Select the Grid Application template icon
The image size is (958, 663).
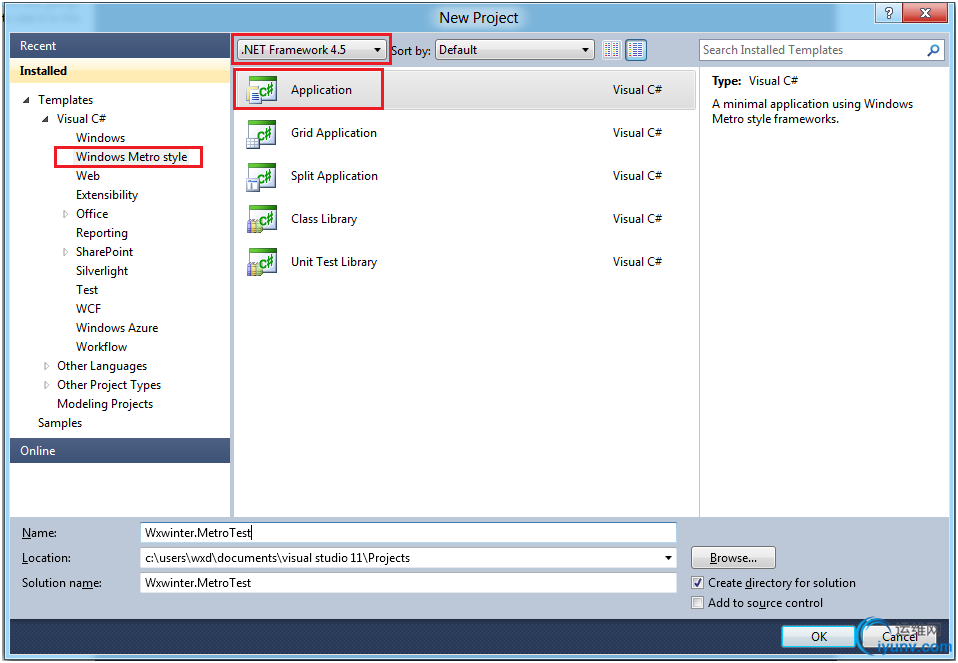pos(261,134)
